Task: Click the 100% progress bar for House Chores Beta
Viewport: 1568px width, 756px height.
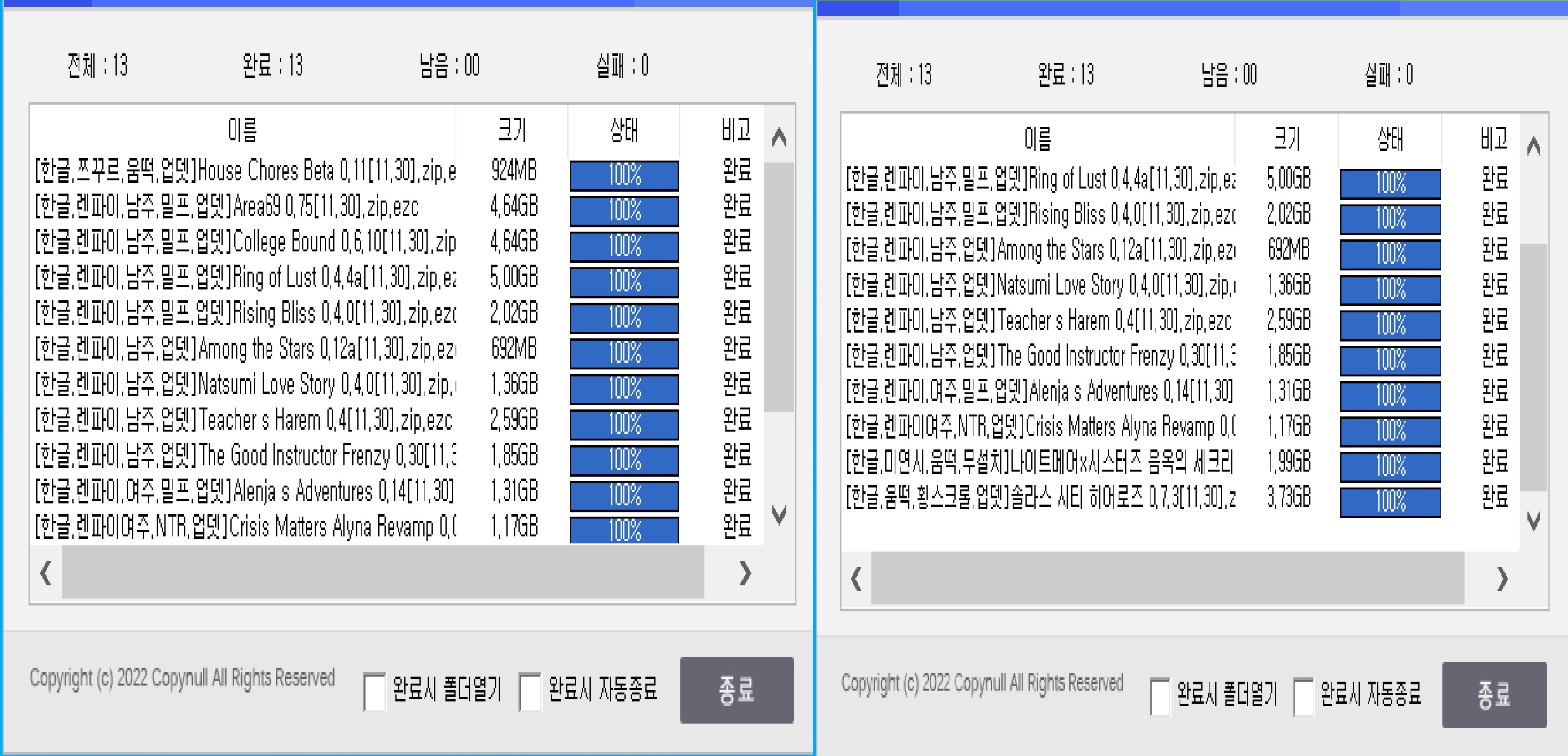Action: point(624,175)
